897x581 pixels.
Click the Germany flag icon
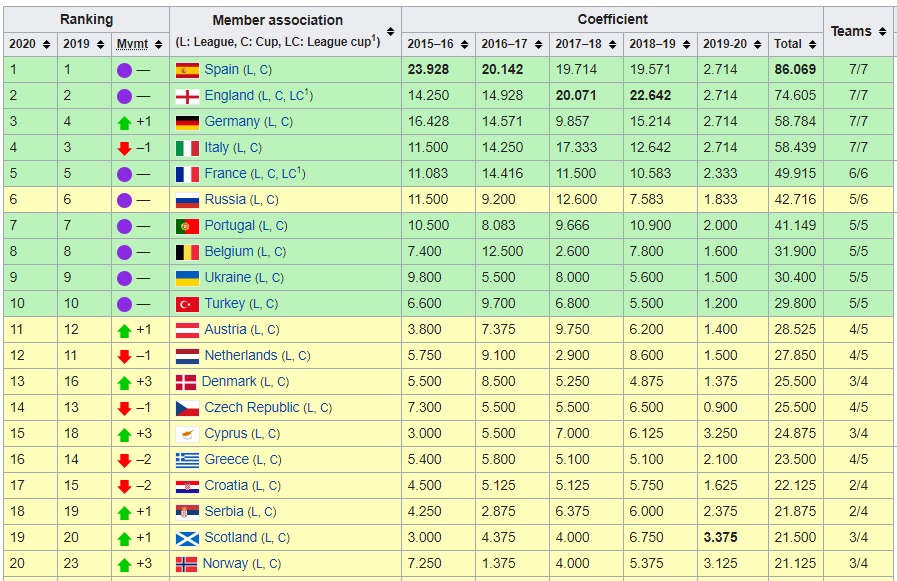[x=187, y=122]
